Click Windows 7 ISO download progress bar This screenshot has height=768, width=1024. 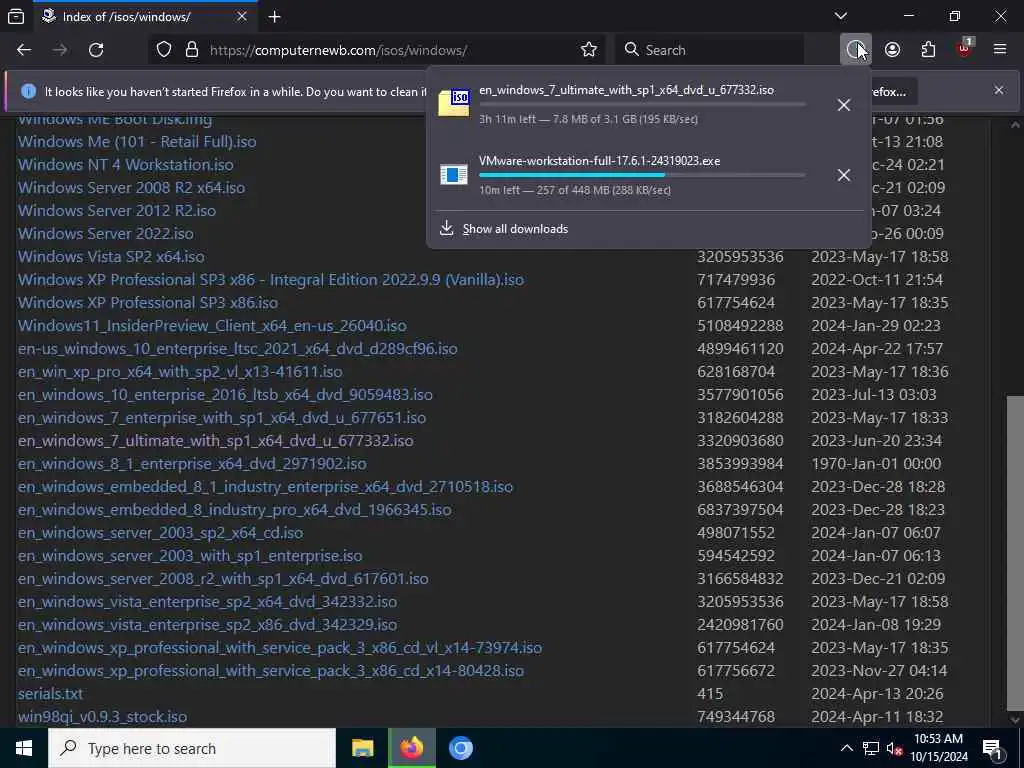click(642, 104)
